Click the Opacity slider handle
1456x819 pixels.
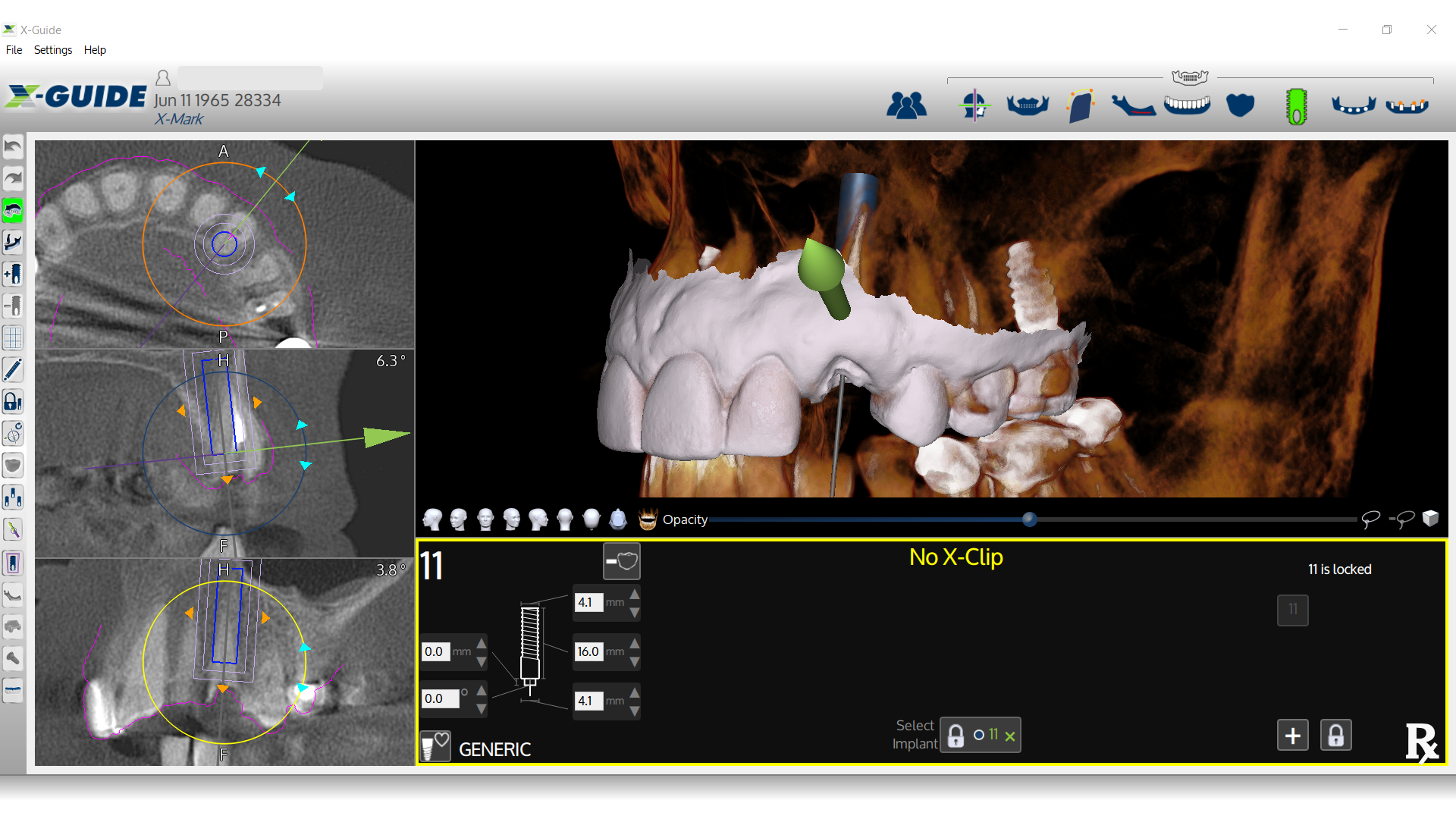coord(1029,519)
